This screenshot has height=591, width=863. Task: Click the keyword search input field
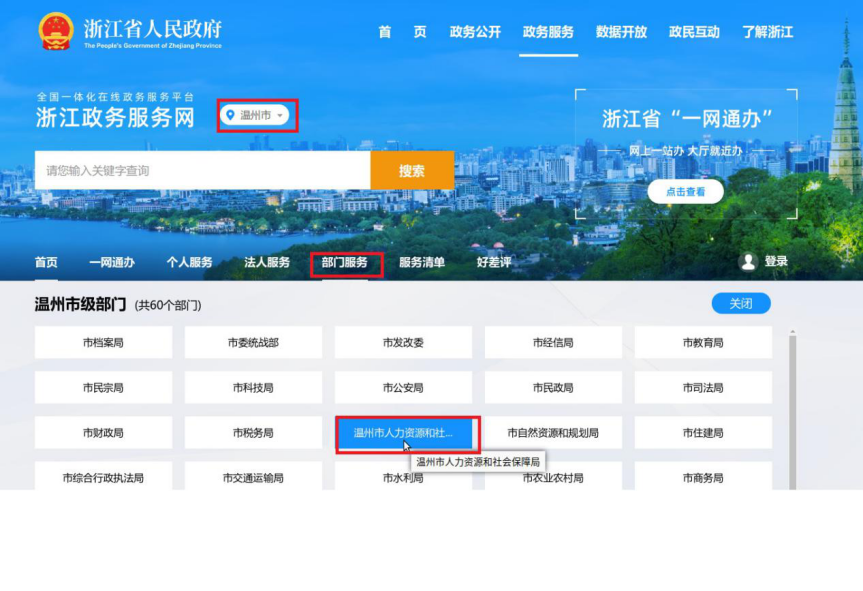(x=202, y=171)
